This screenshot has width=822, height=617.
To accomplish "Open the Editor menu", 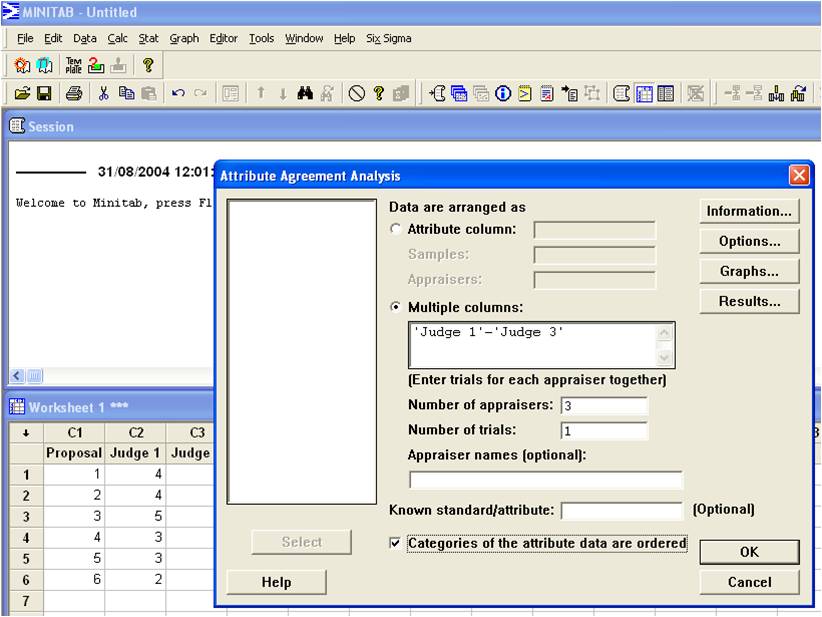I will coord(223,38).
